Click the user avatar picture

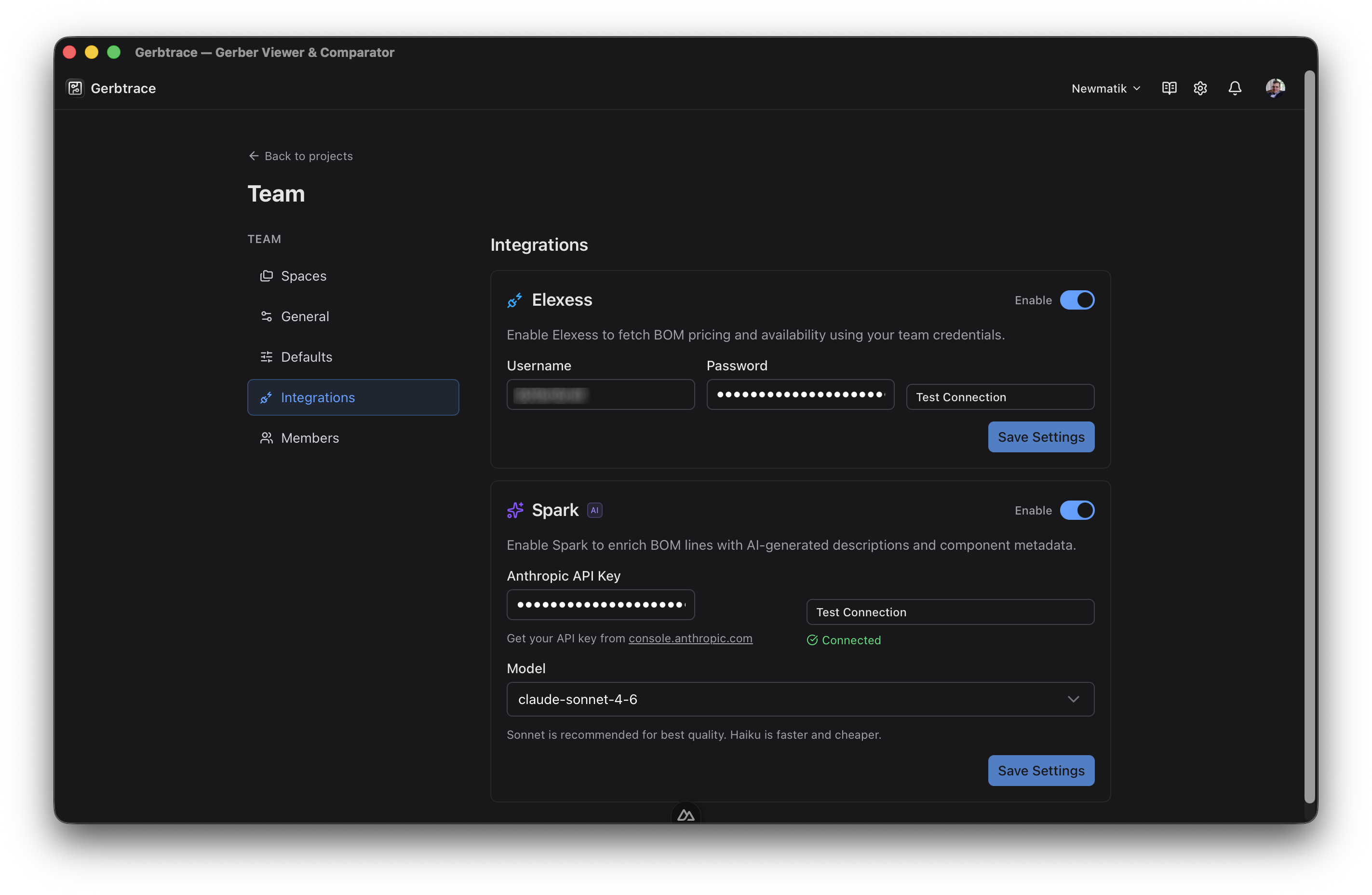pyautogui.click(x=1275, y=88)
